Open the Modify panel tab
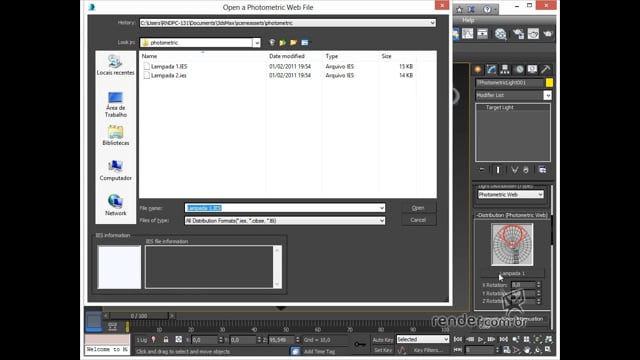The width and height of the screenshot is (640, 360). 491,69
